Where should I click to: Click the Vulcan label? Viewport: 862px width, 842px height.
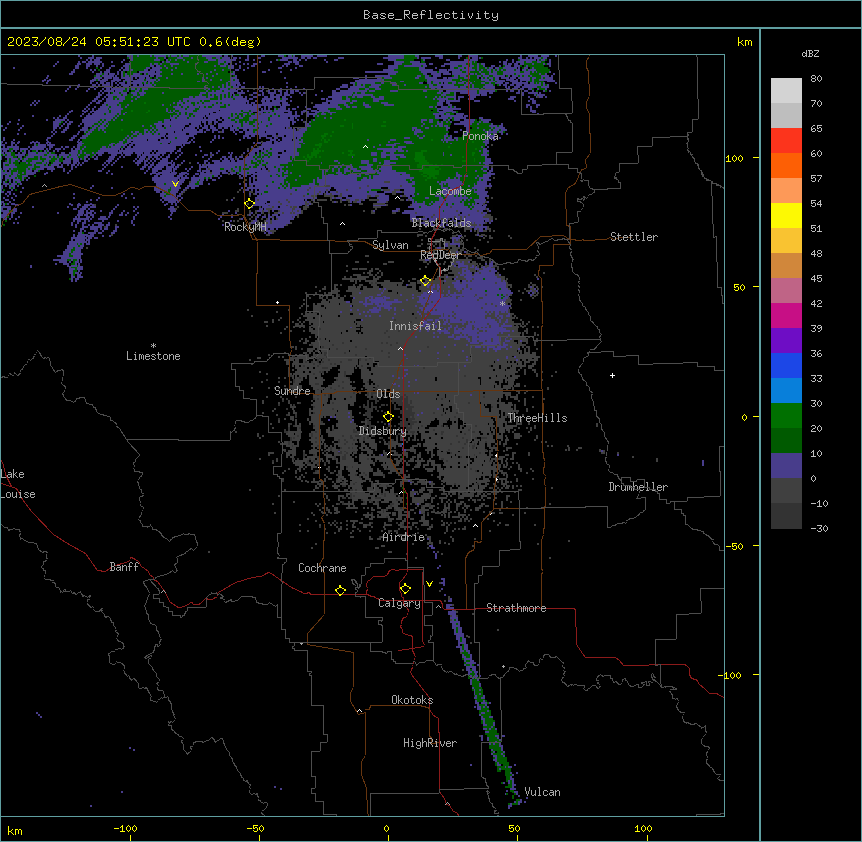tap(543, 792)
